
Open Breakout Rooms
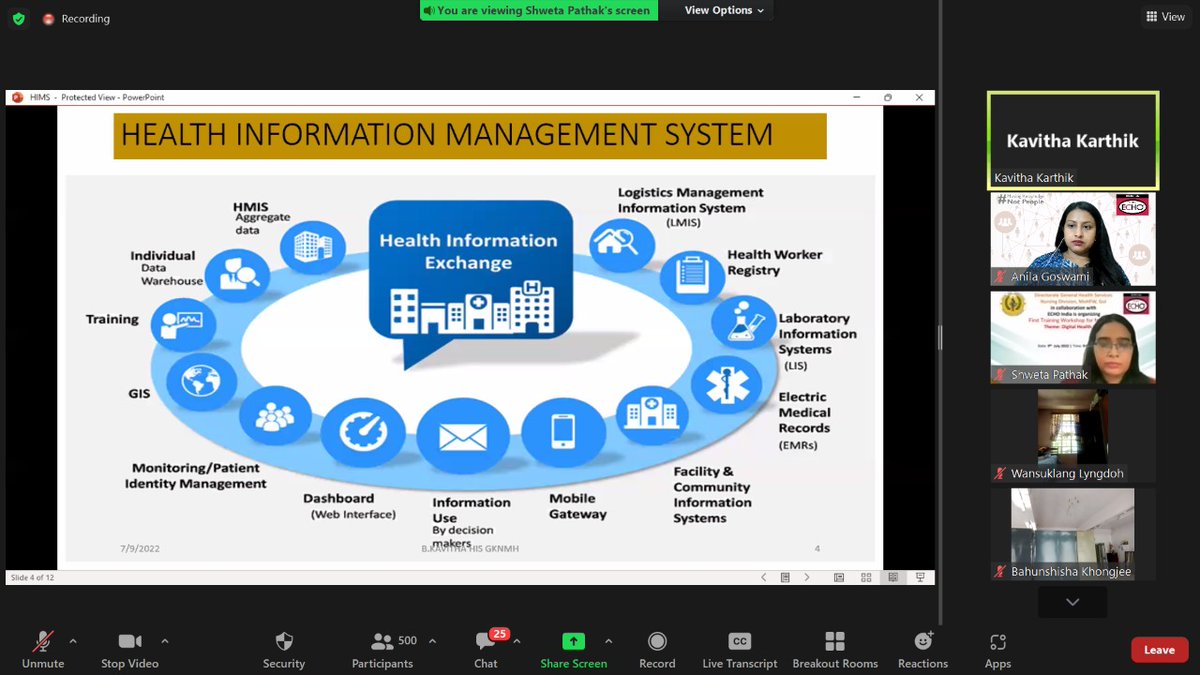[x=835, y=650]
